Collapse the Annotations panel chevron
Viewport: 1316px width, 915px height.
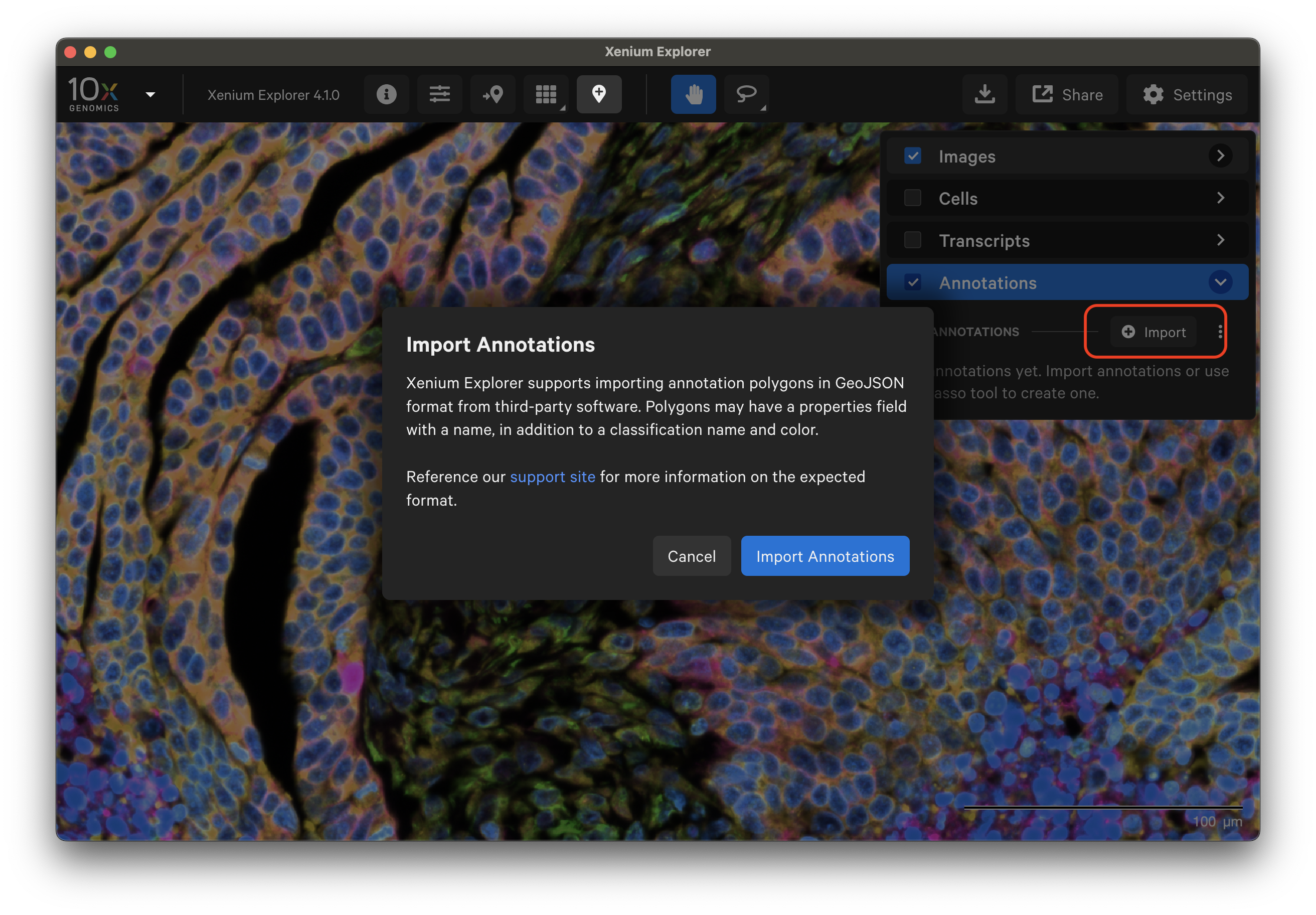[x=1220, y=282]
